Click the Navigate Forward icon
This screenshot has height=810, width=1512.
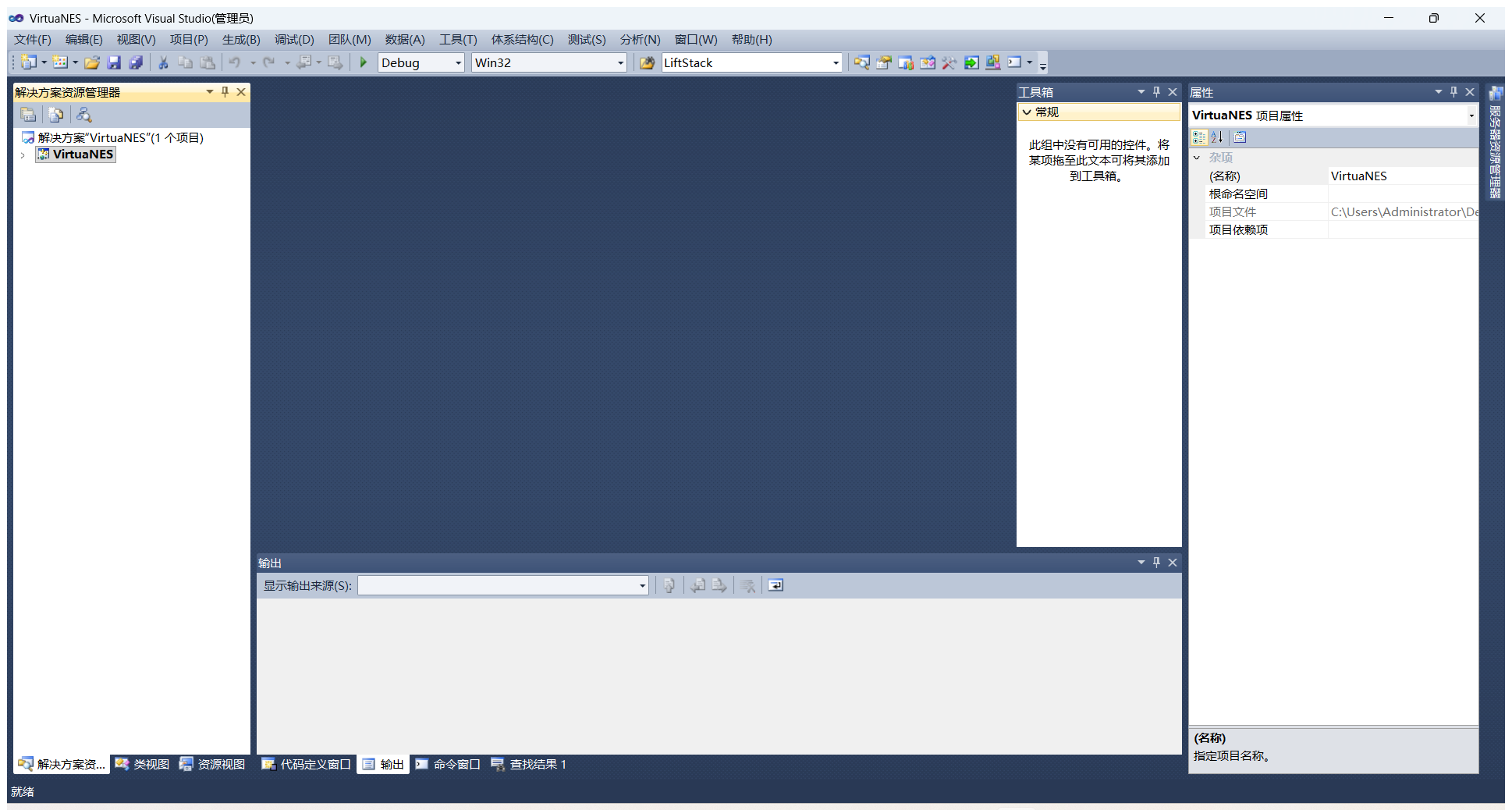coord(335,62)
